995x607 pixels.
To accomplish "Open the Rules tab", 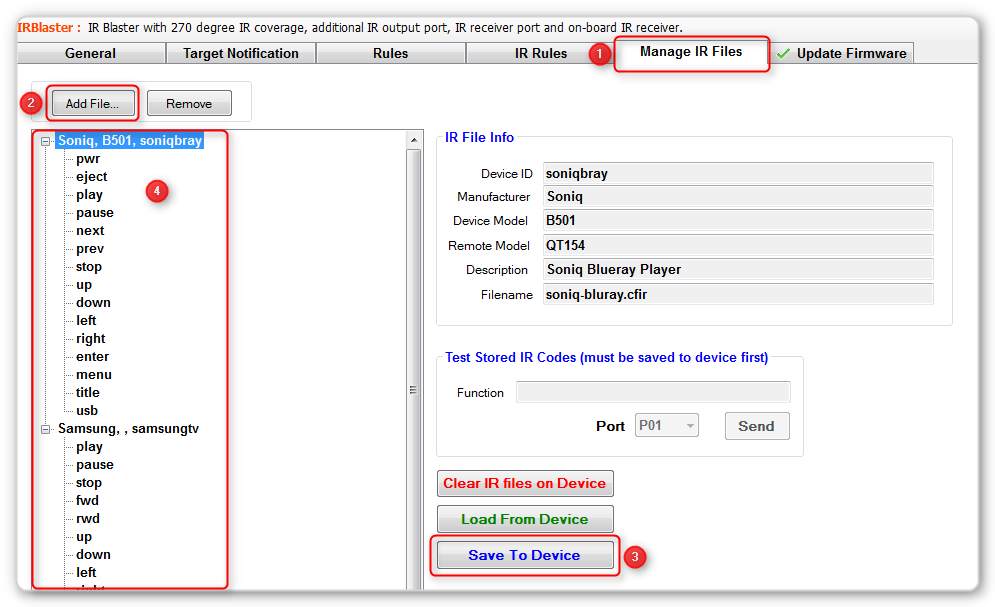I will (390, 53).
